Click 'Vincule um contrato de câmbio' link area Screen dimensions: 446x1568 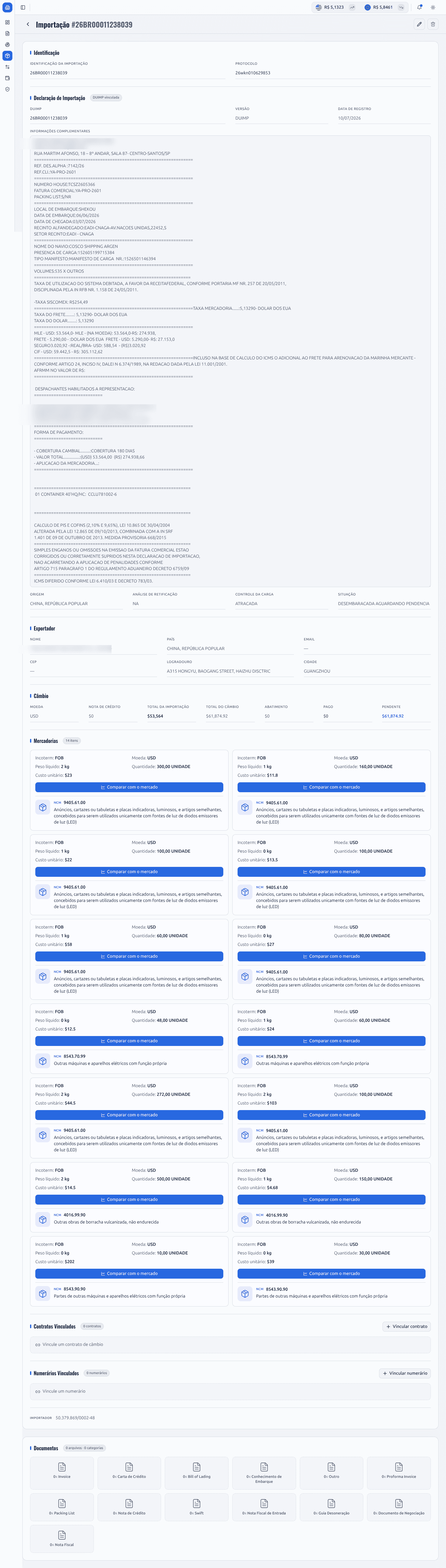coord(230,1345)
